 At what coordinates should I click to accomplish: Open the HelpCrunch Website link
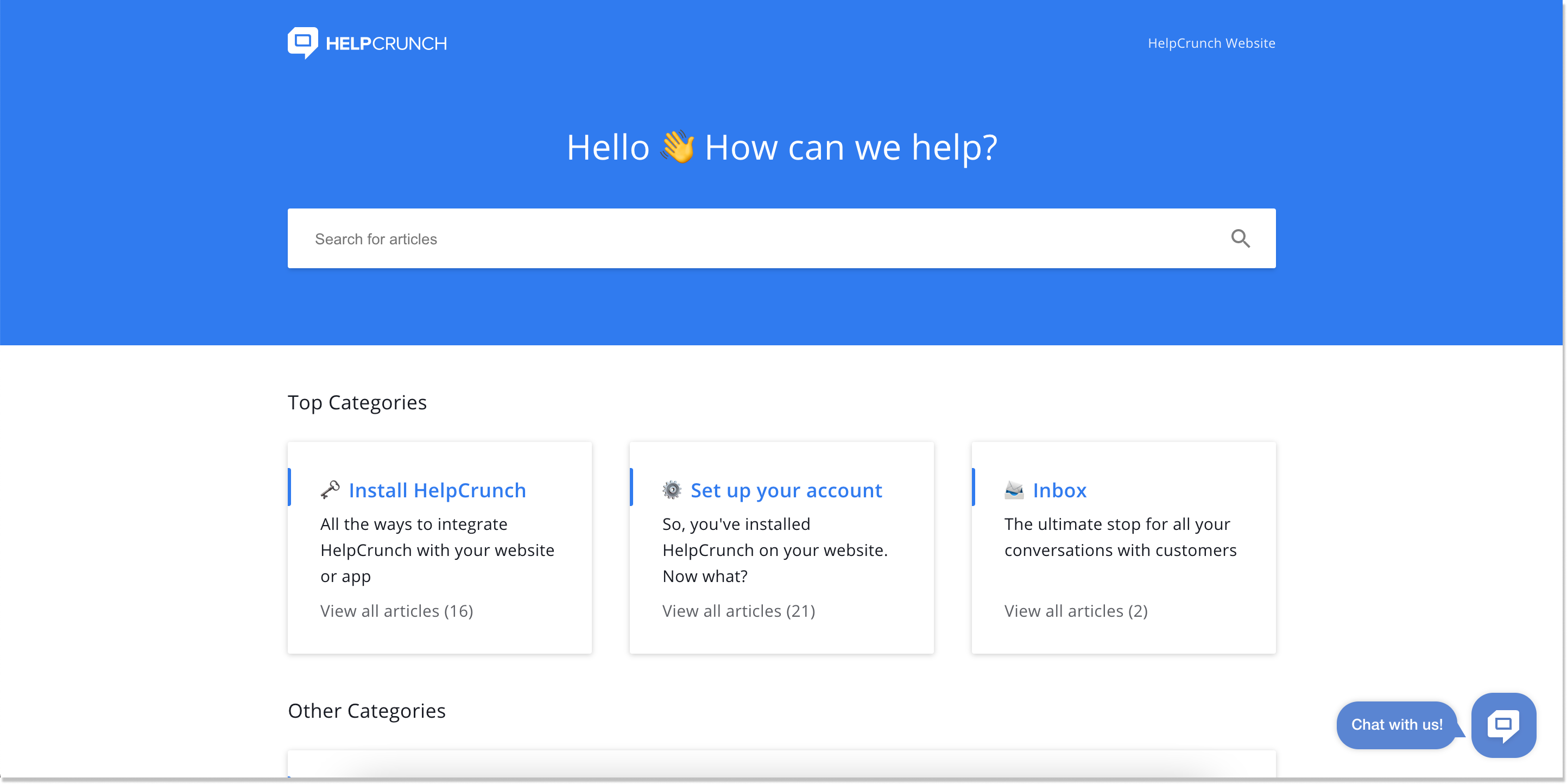tap(1210, 42)
